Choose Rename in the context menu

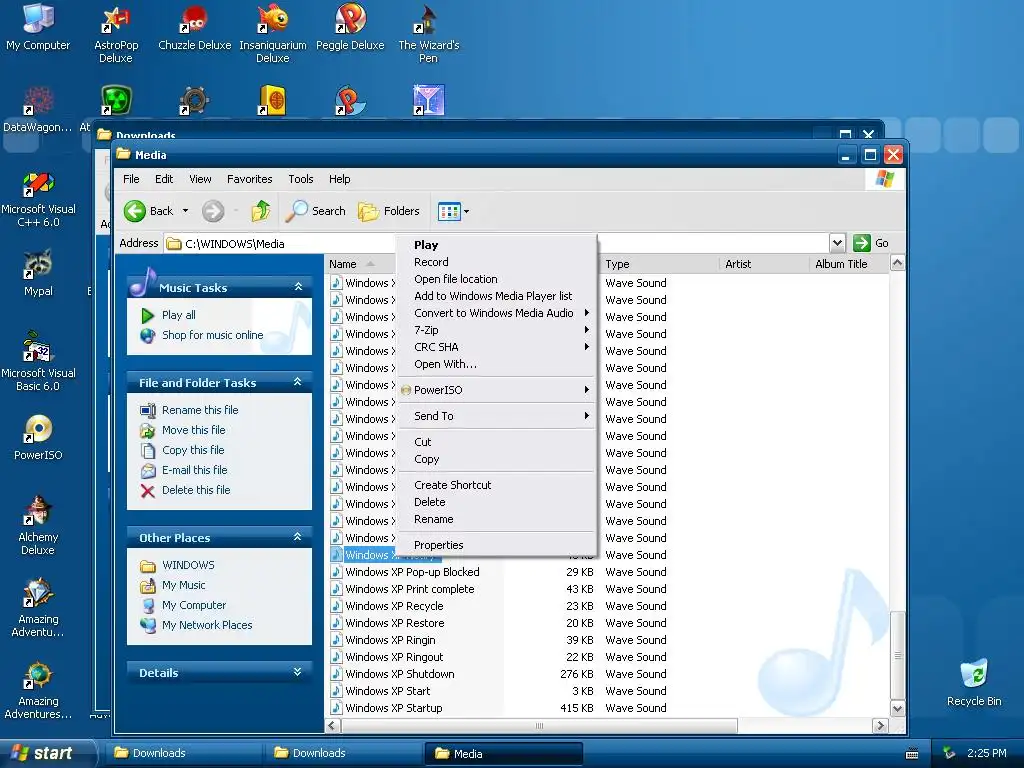coord(496,519)
